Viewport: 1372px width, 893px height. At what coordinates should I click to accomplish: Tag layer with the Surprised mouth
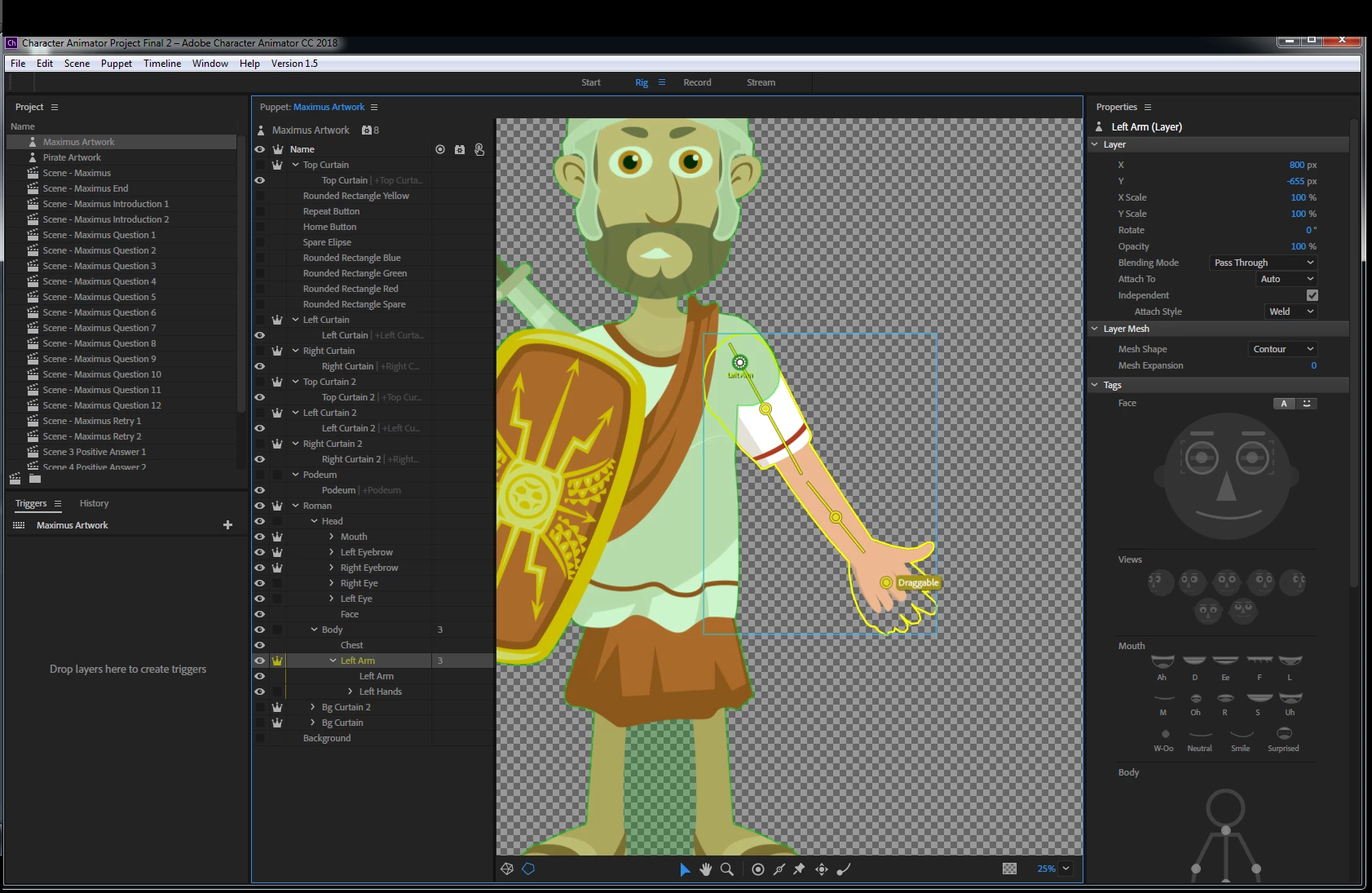(1284, 739)
